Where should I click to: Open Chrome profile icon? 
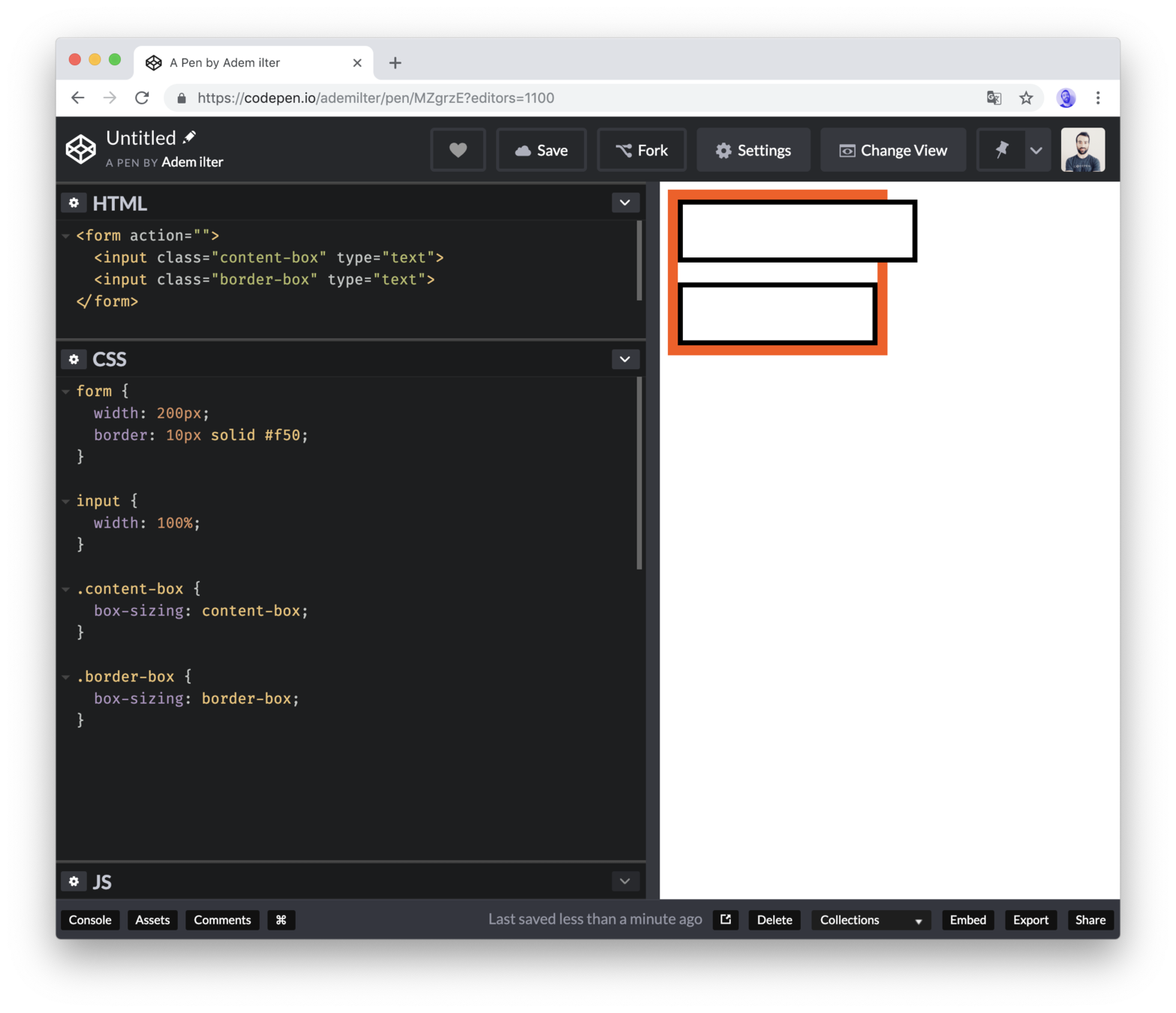[x=1066, y=98]
